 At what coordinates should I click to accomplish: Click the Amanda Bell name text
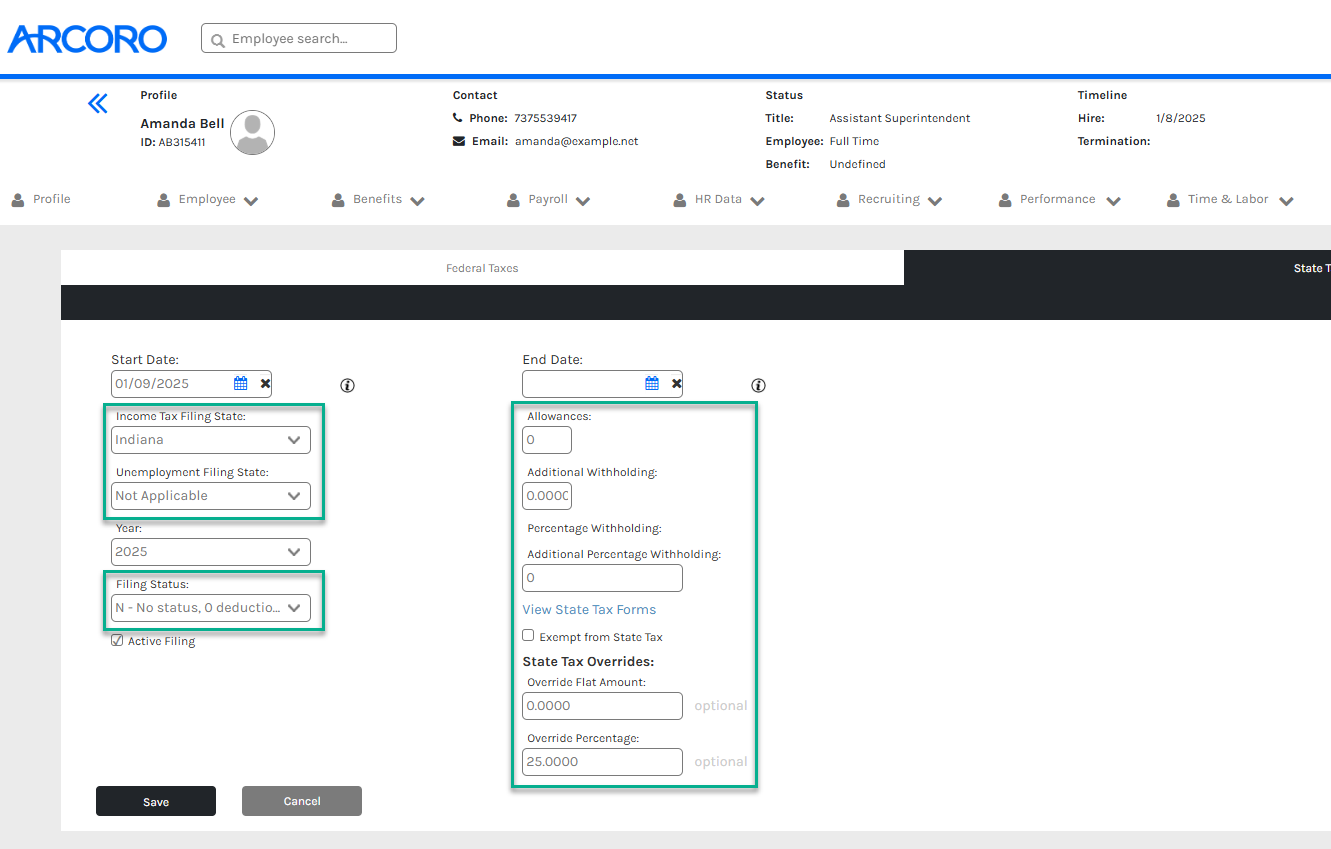[182, 124]
